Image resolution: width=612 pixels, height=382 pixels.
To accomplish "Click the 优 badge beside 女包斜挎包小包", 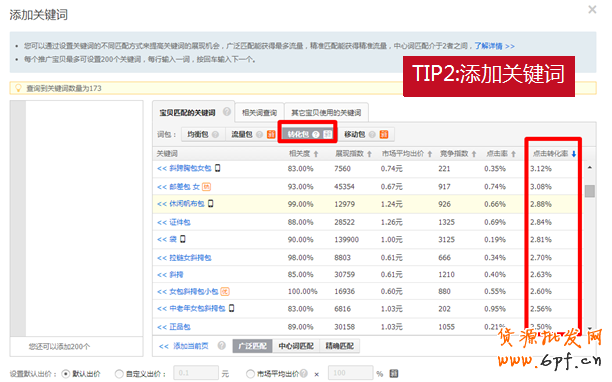I will pyautogui.click(x=225, y=291).
